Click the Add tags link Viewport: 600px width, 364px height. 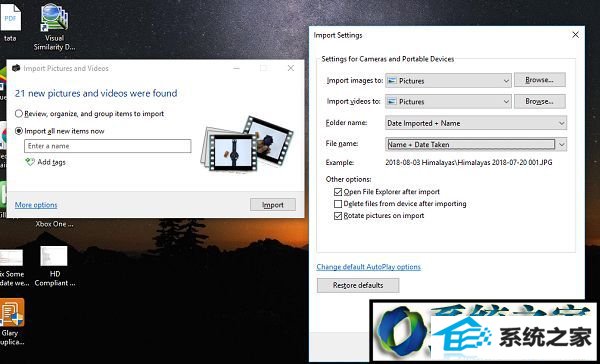pos(51,162)
